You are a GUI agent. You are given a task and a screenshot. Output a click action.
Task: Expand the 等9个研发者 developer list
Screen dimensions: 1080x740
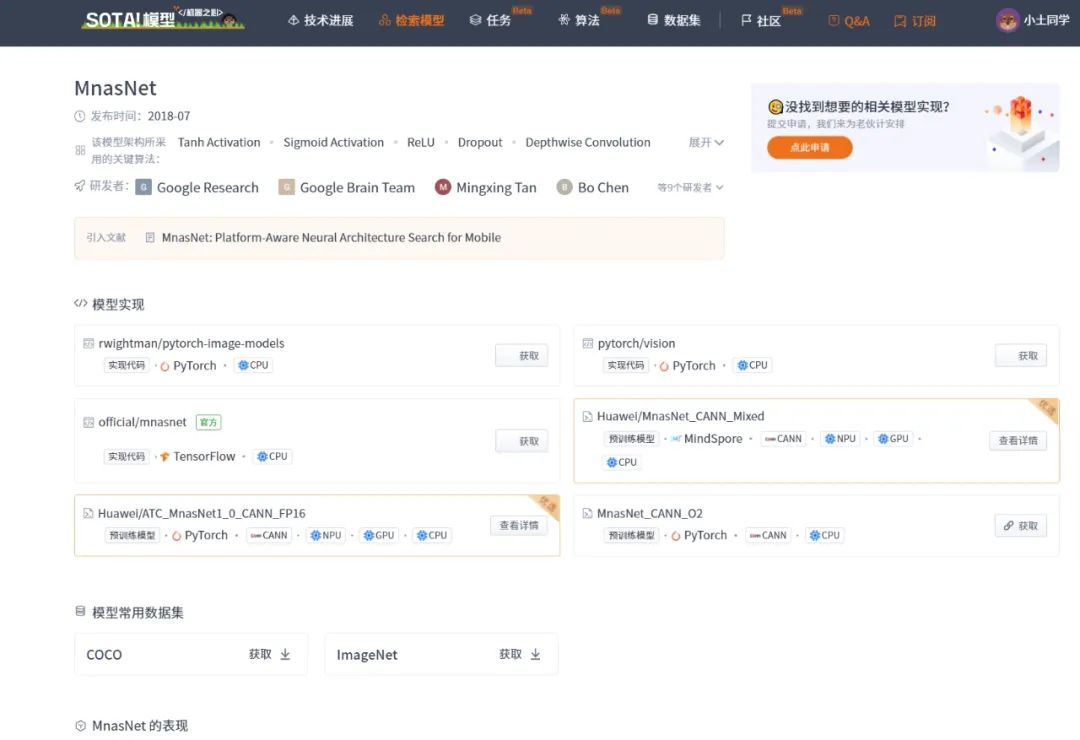click(690, 187)
